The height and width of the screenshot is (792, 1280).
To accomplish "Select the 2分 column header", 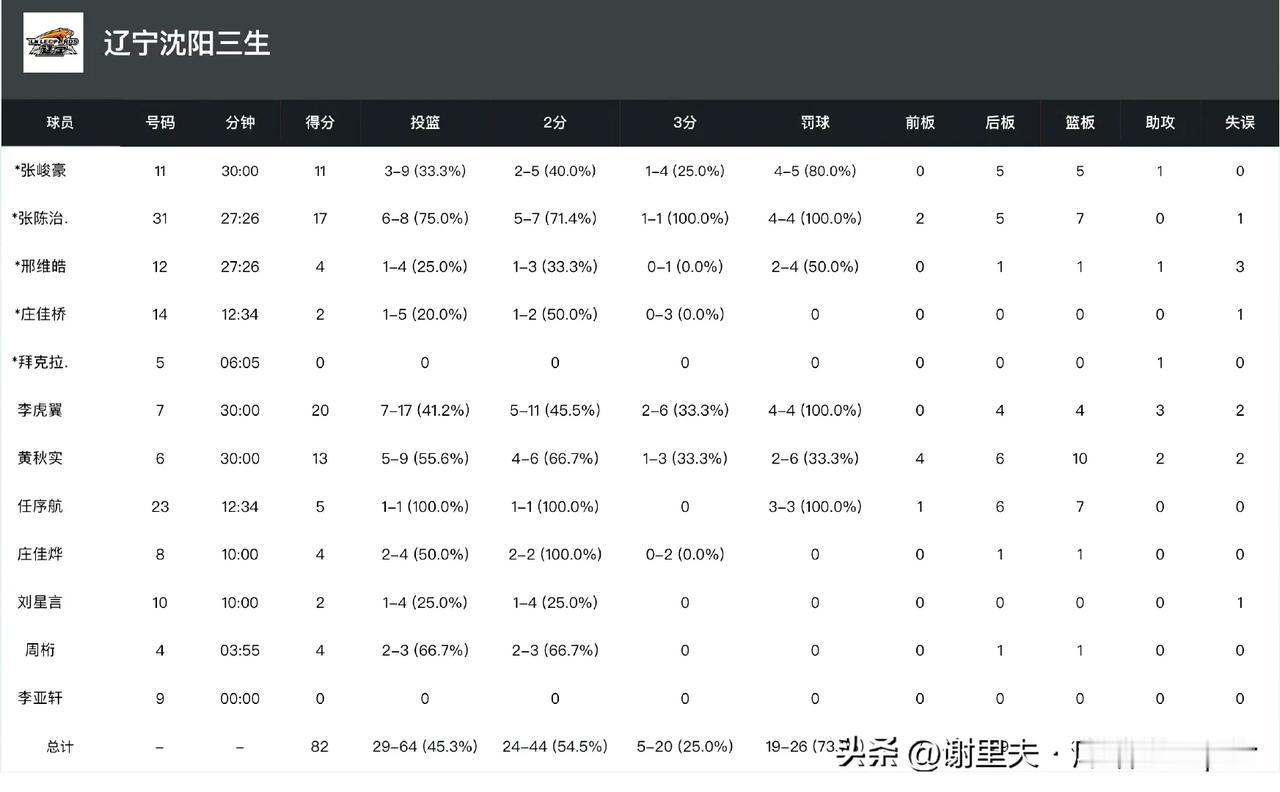I will point(555,122).
